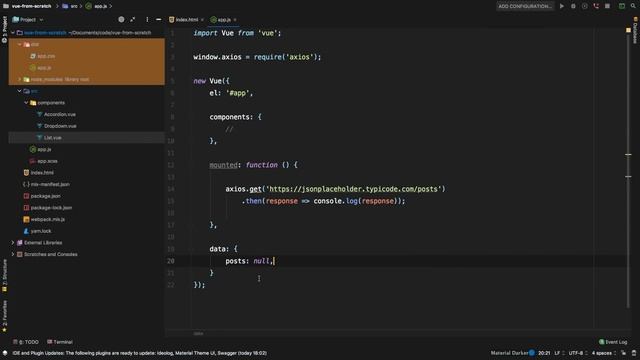Place cursor on the axios.get URL line
This screenshot has width=640, height=360.
335,189
